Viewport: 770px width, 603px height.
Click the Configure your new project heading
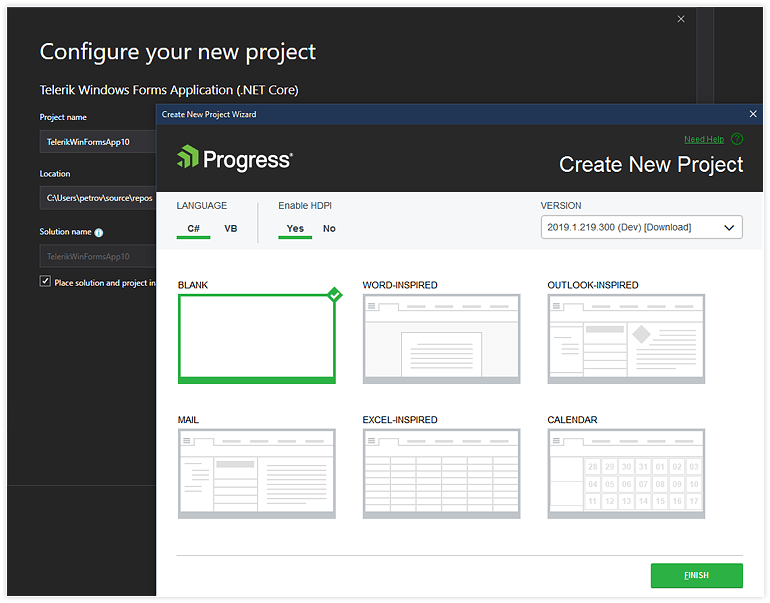pyautogui.click(x=178, y=52)
